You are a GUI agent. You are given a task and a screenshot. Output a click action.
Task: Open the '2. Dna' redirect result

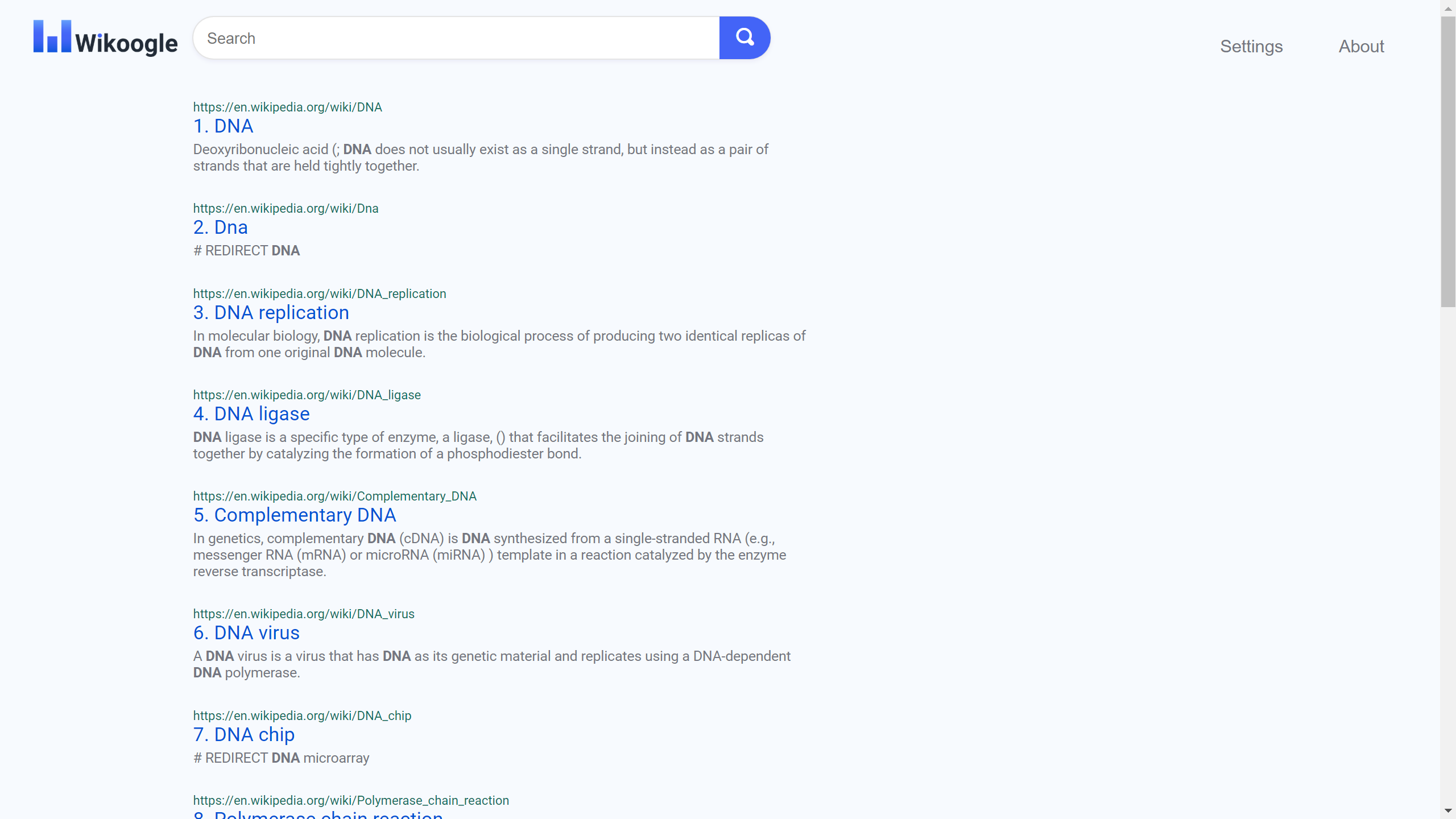click(x=220, y=227)
